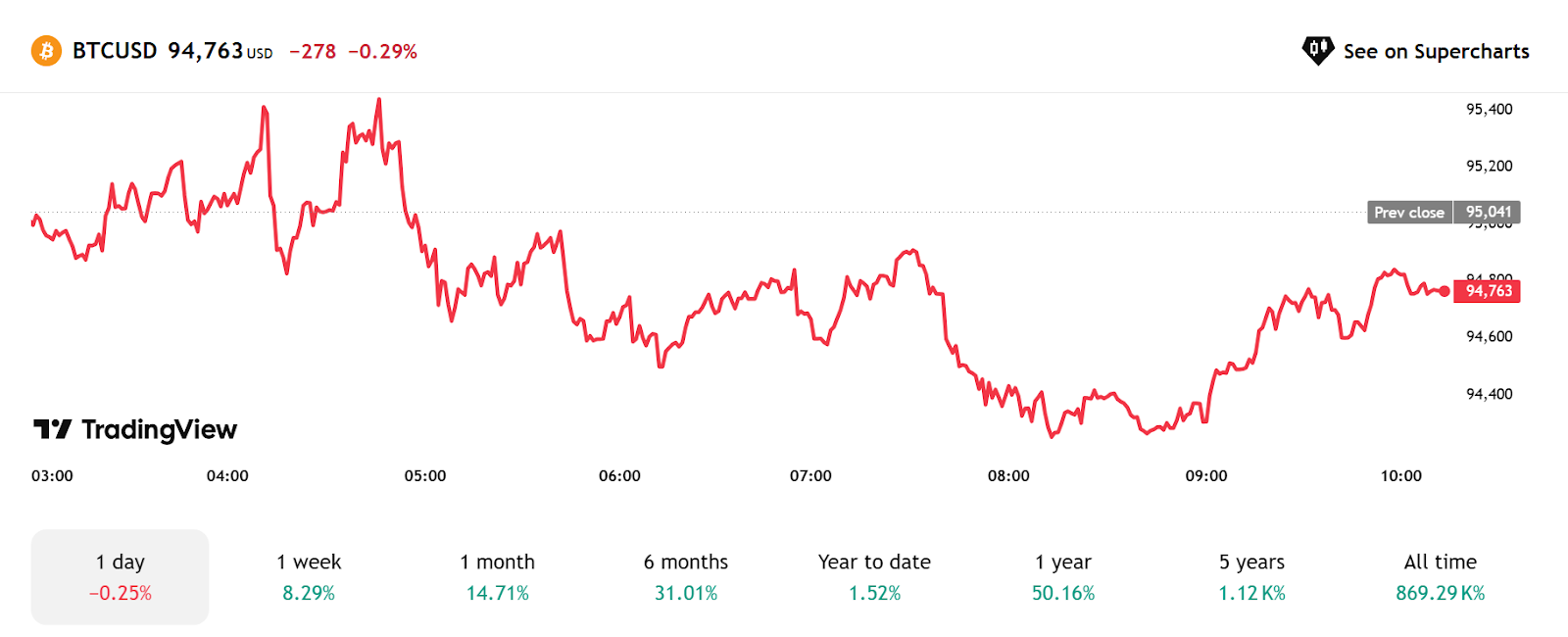The width and height of the screenshot is (1568, 637).
Task: Select the 1 year range tab
Action: (1063, 576)
